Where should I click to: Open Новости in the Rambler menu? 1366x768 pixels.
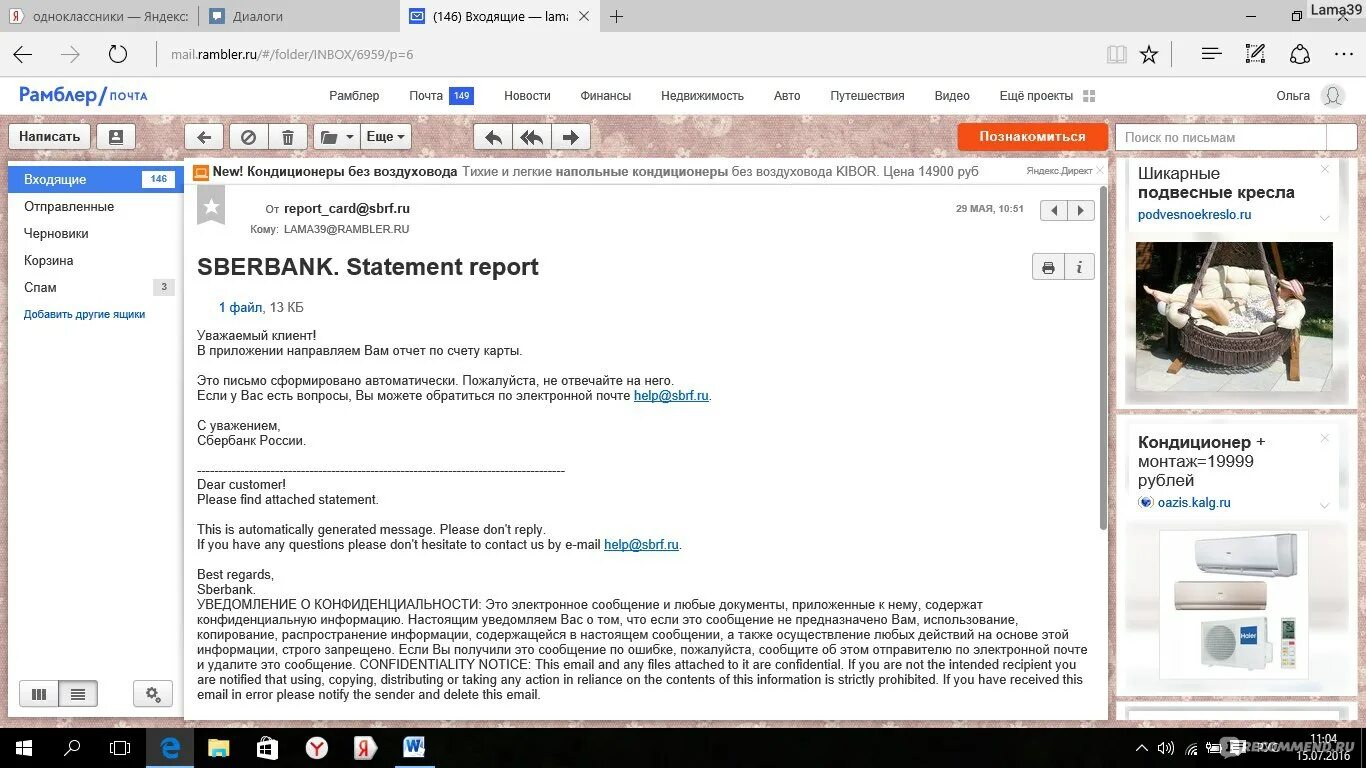527,96
